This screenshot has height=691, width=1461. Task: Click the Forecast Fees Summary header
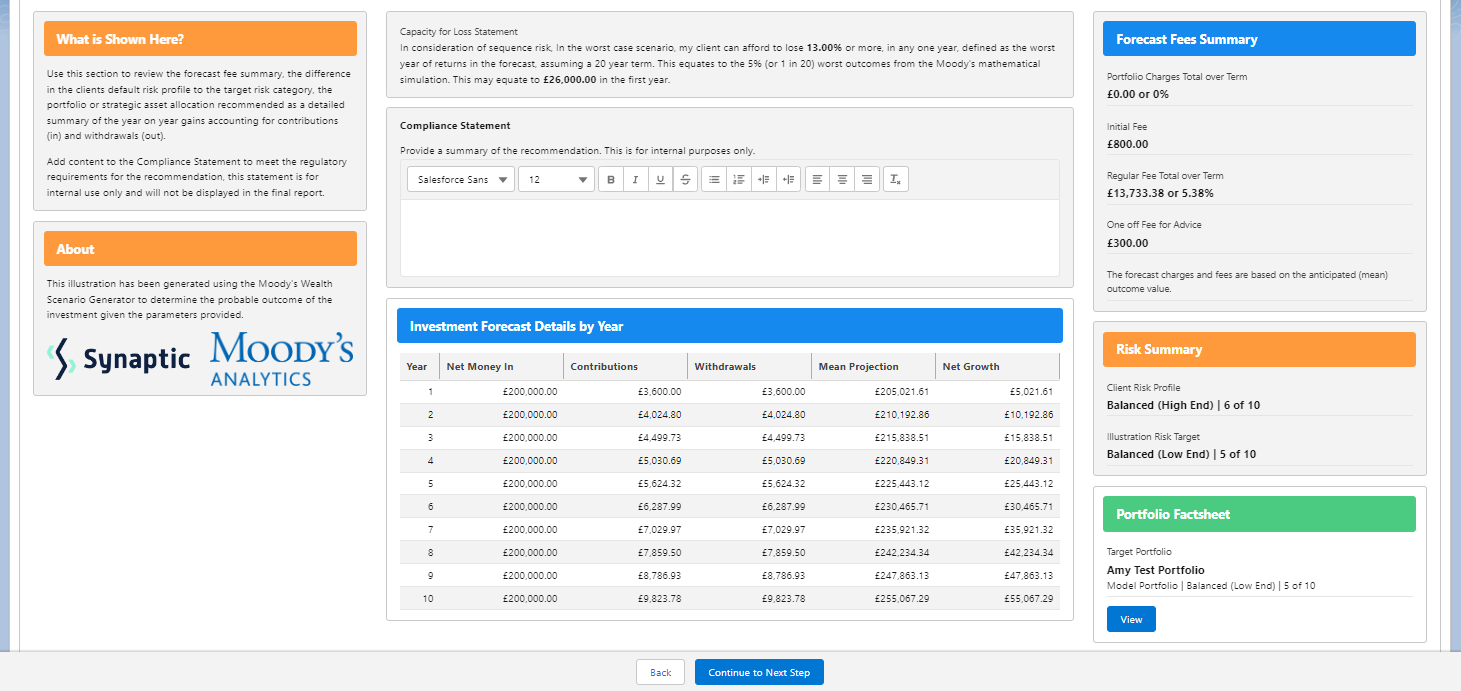(x=1259, y=39)
